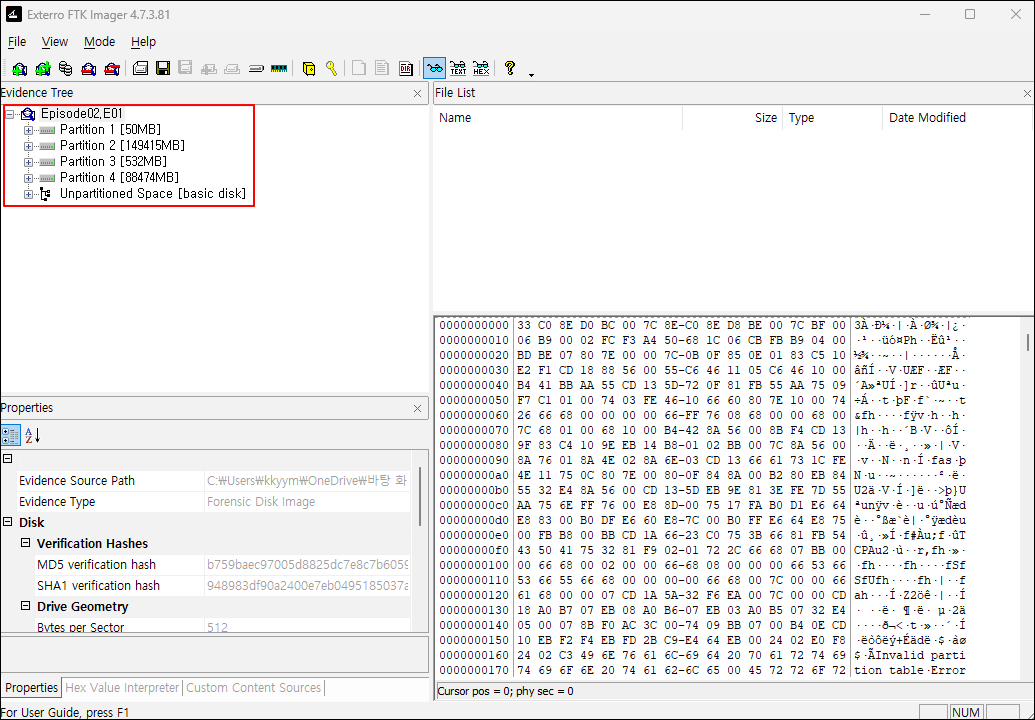This screenshot has height=720, width=1035.
Task: Click the Detect EFS Encryption key icon
Action: point(331,68)
